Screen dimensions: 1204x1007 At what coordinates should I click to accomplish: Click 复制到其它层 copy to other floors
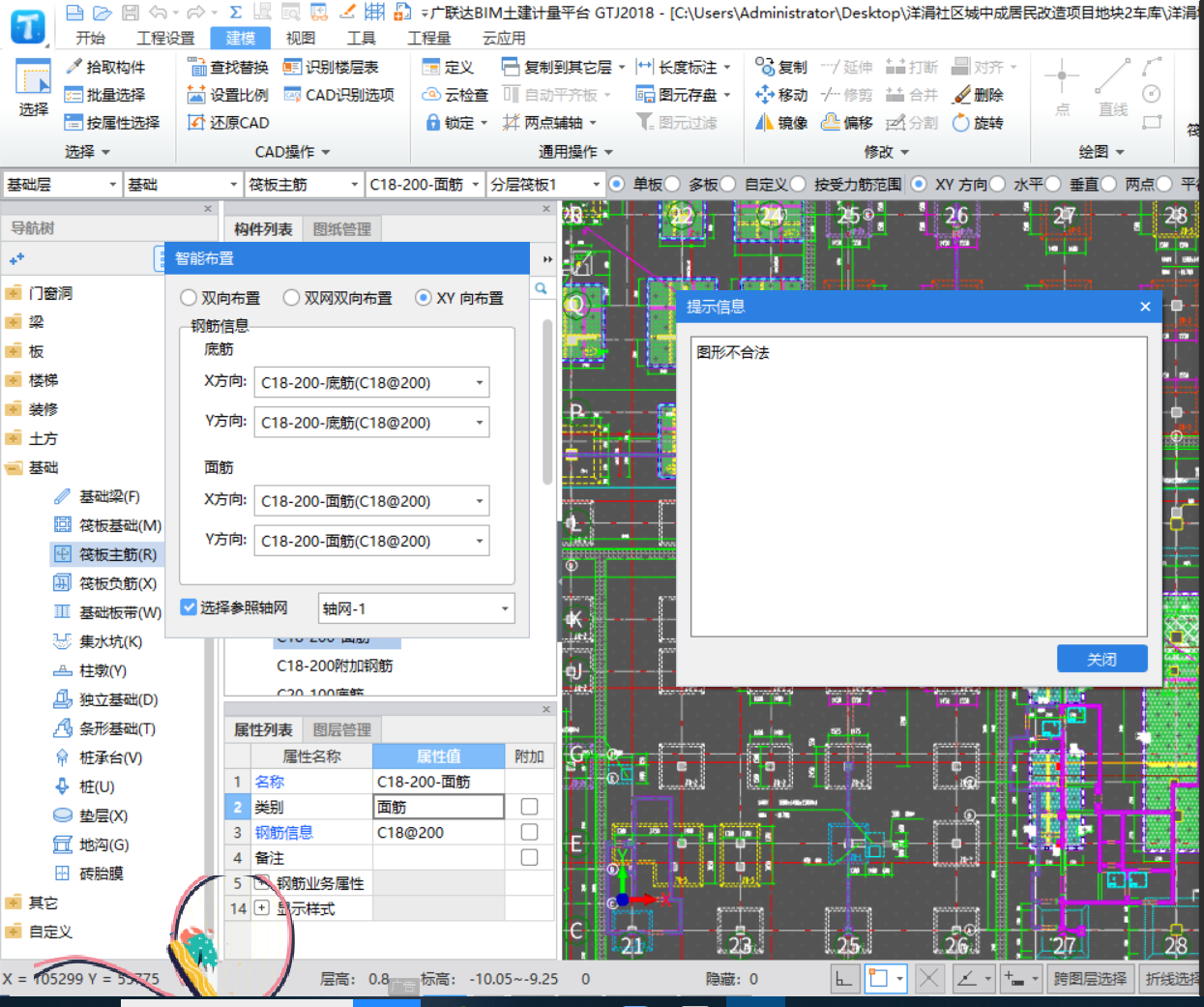[563, 67]
